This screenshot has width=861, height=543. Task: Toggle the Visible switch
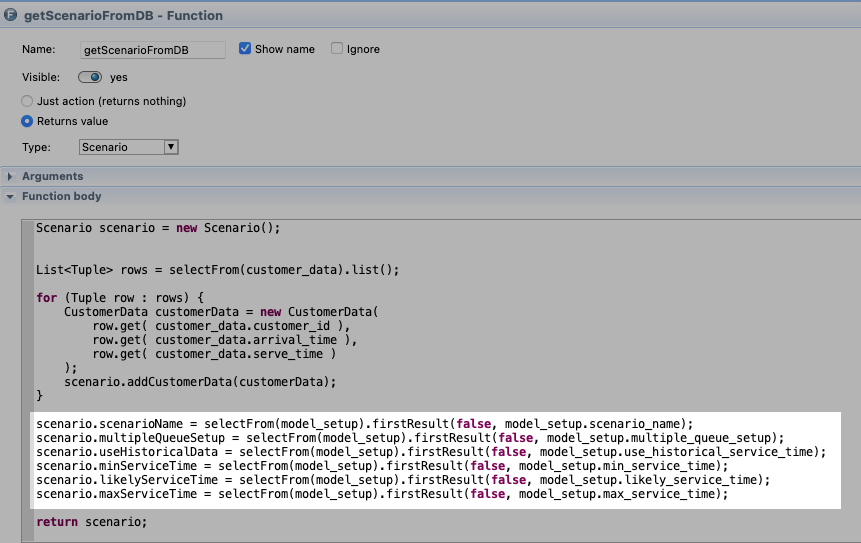(90, 77)
